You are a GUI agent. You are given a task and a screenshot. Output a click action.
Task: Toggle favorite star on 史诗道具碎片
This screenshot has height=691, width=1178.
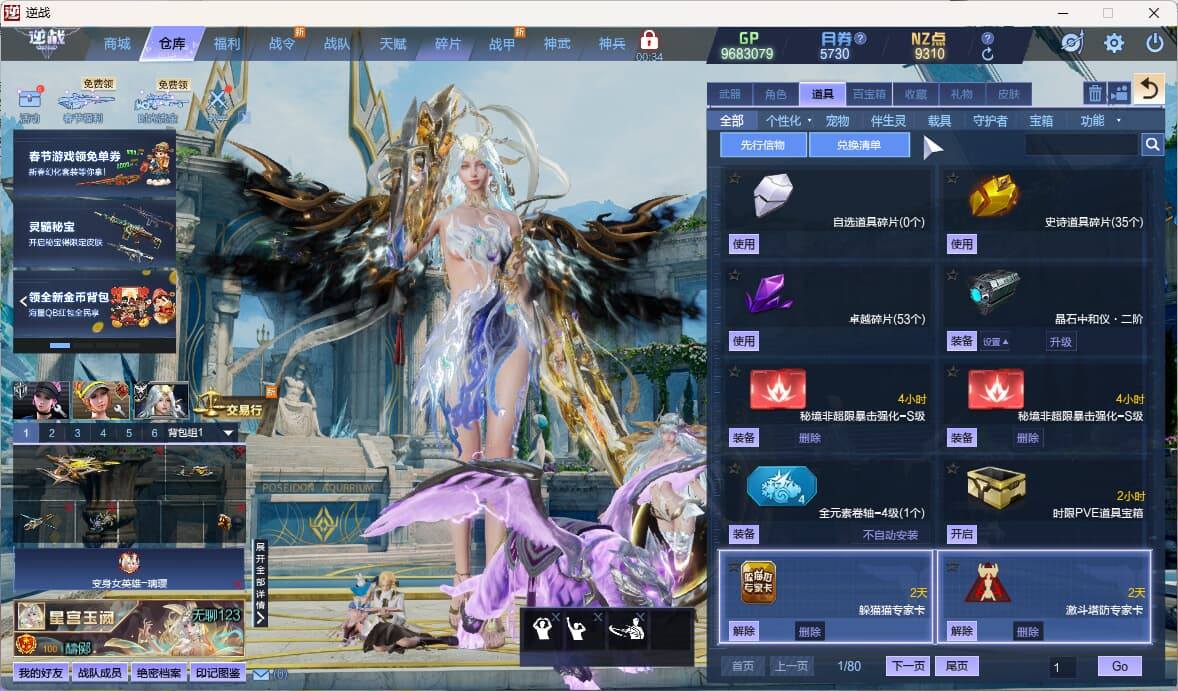click(952, 178)
